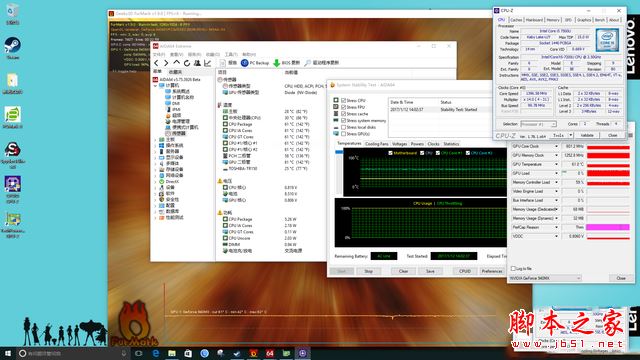Screen dimensions: 640x360
Task: Click the Validate button in CPU-Z
Action: click(587, 135)
